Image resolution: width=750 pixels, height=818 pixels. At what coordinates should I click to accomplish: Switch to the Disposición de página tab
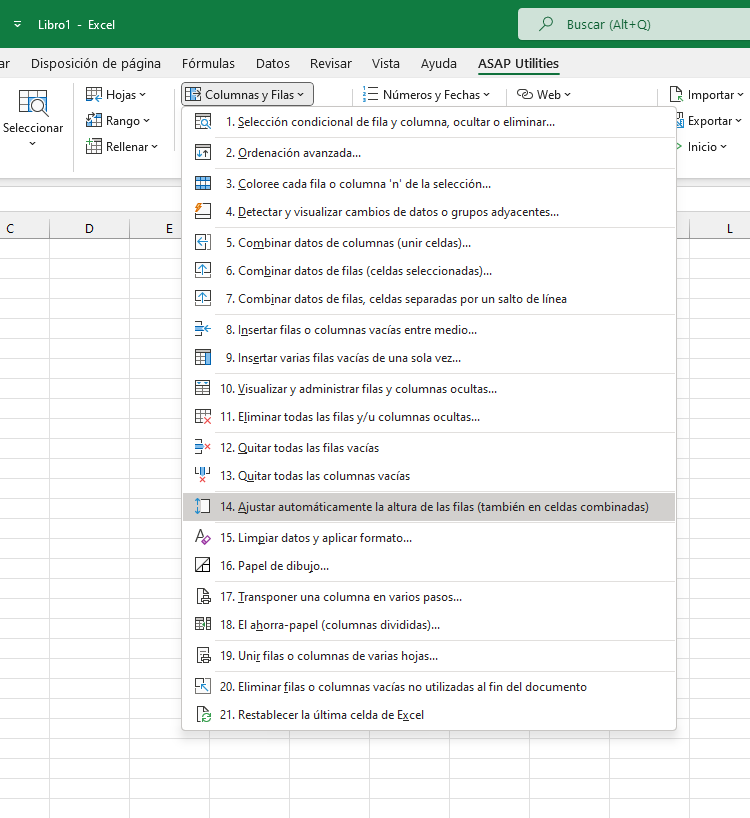(96, 64)
